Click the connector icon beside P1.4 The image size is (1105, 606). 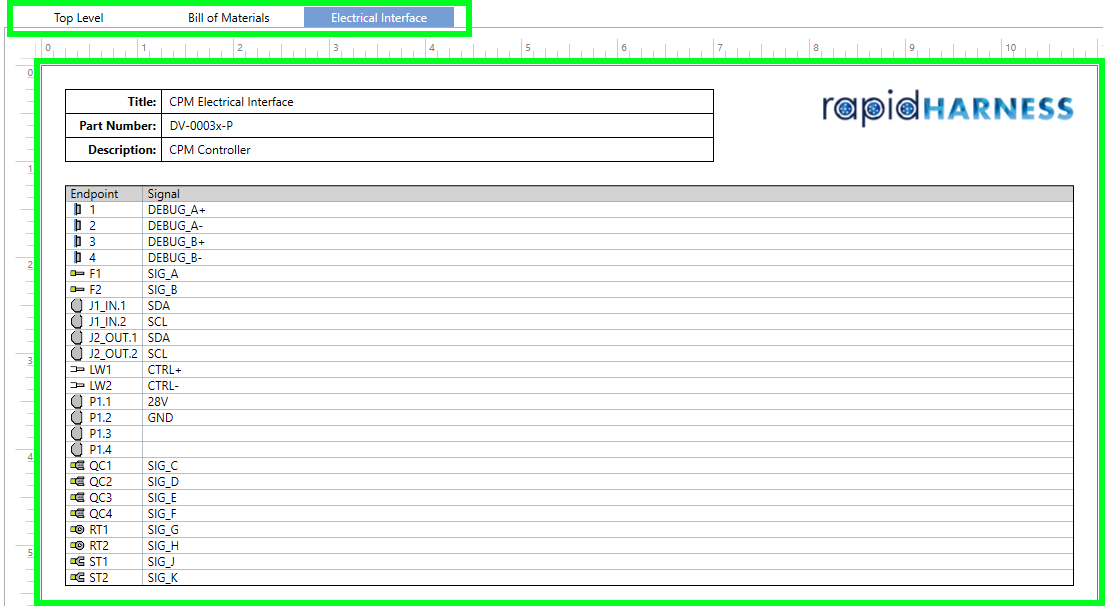77,450
